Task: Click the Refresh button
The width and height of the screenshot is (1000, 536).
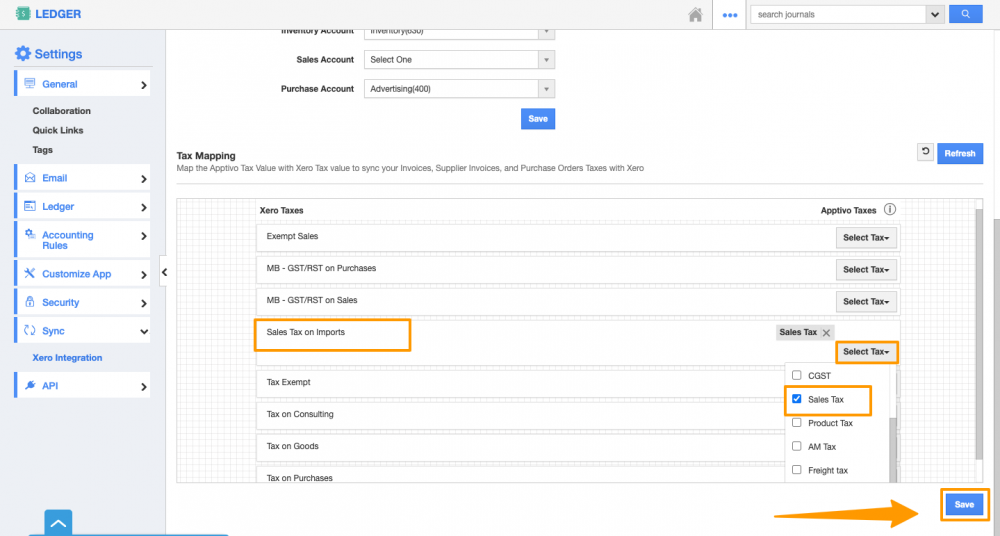Action: tap(959, 153)
